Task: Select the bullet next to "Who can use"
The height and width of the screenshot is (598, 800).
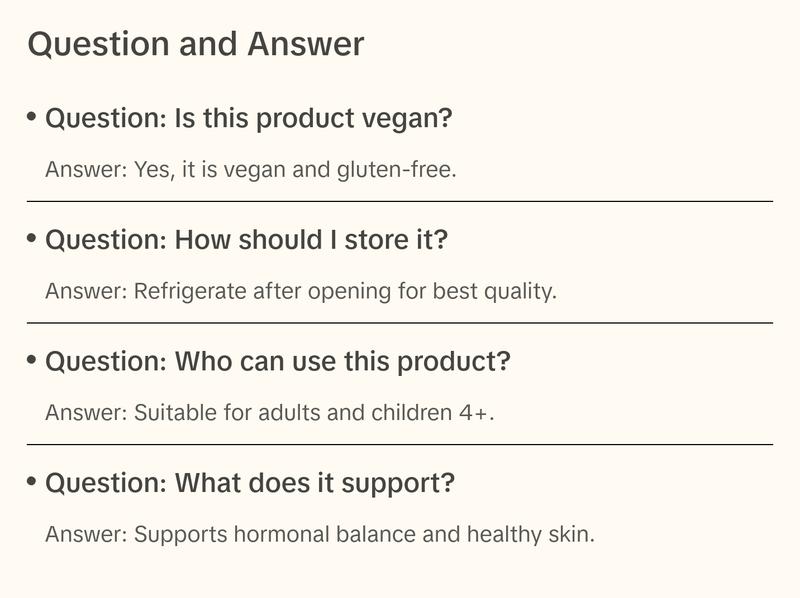Action: (32, 360)
